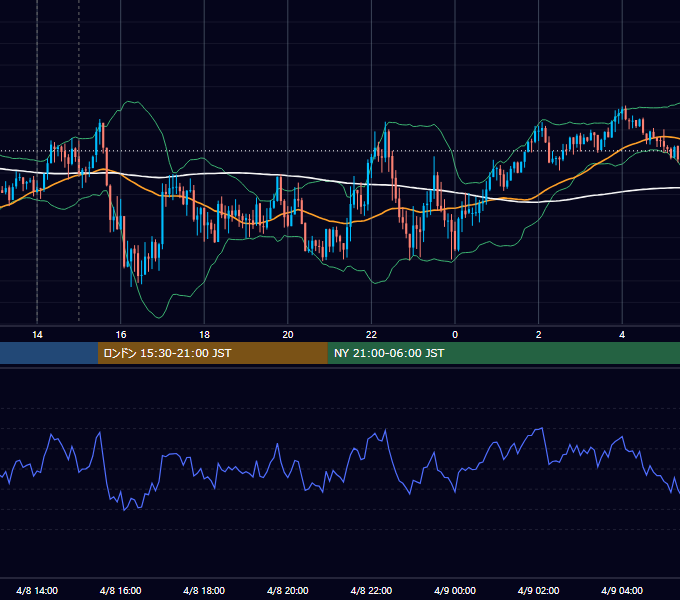
Task: Click hour label 22 on price chart axis
Action: [371, 335]
